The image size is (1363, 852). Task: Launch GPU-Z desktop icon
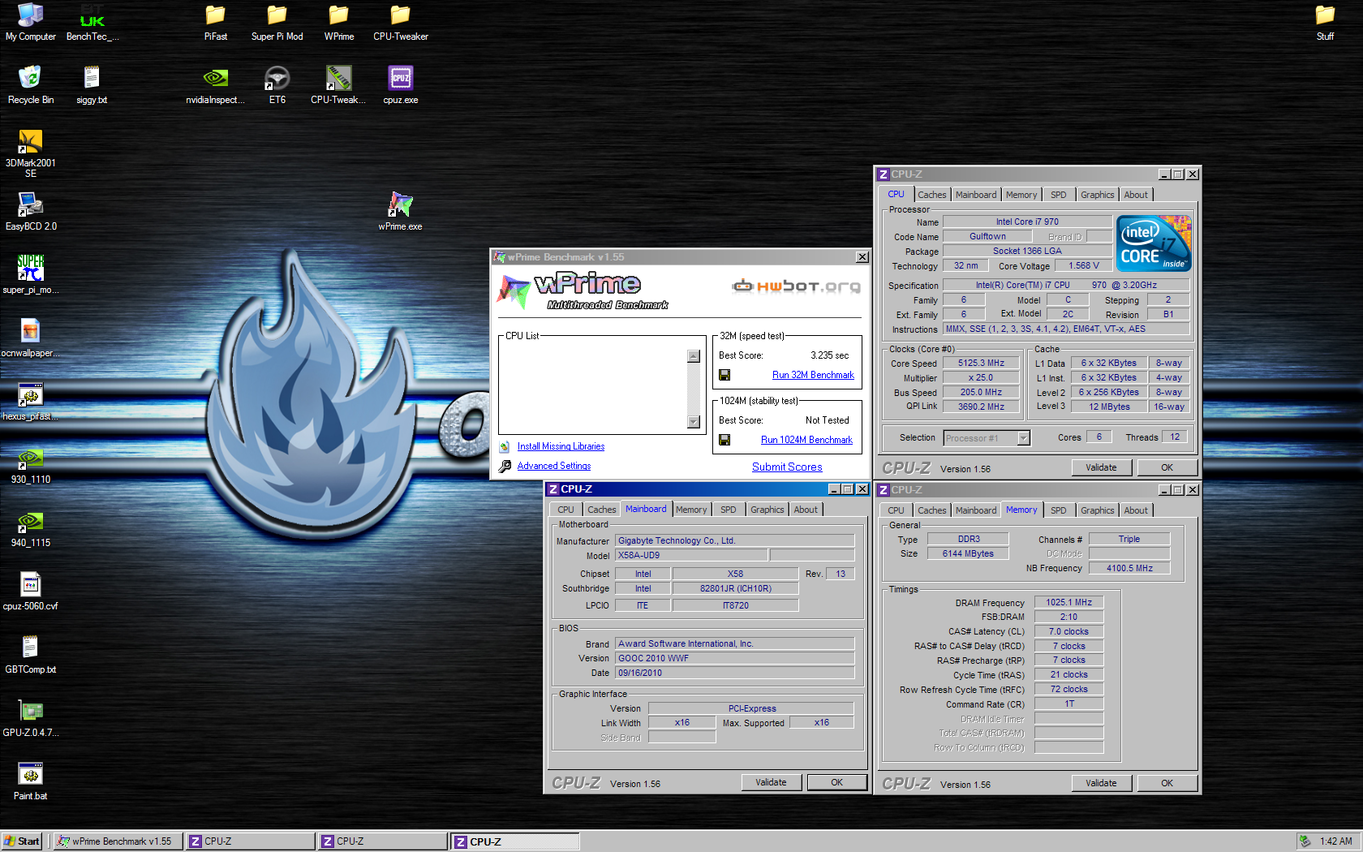tap(30, 718)
